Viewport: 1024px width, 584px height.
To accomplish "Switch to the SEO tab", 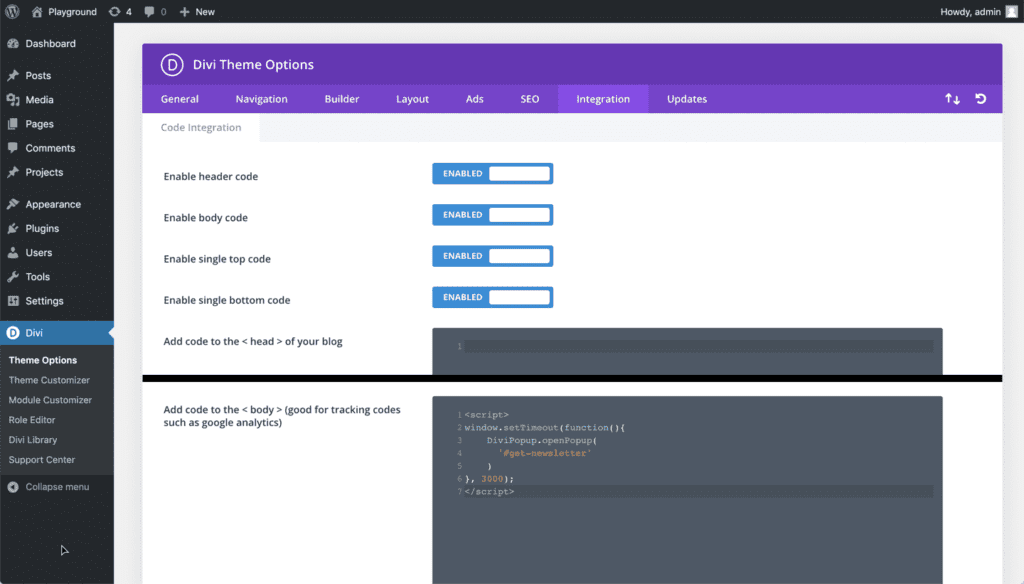I will pos(530,99).
